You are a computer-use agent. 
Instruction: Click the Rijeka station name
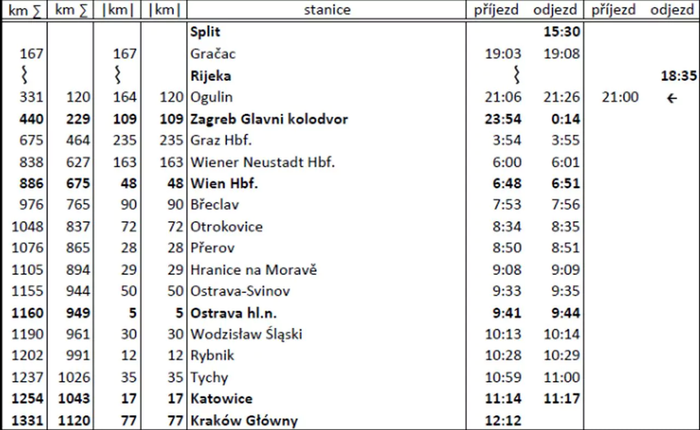tap(210, 75)
